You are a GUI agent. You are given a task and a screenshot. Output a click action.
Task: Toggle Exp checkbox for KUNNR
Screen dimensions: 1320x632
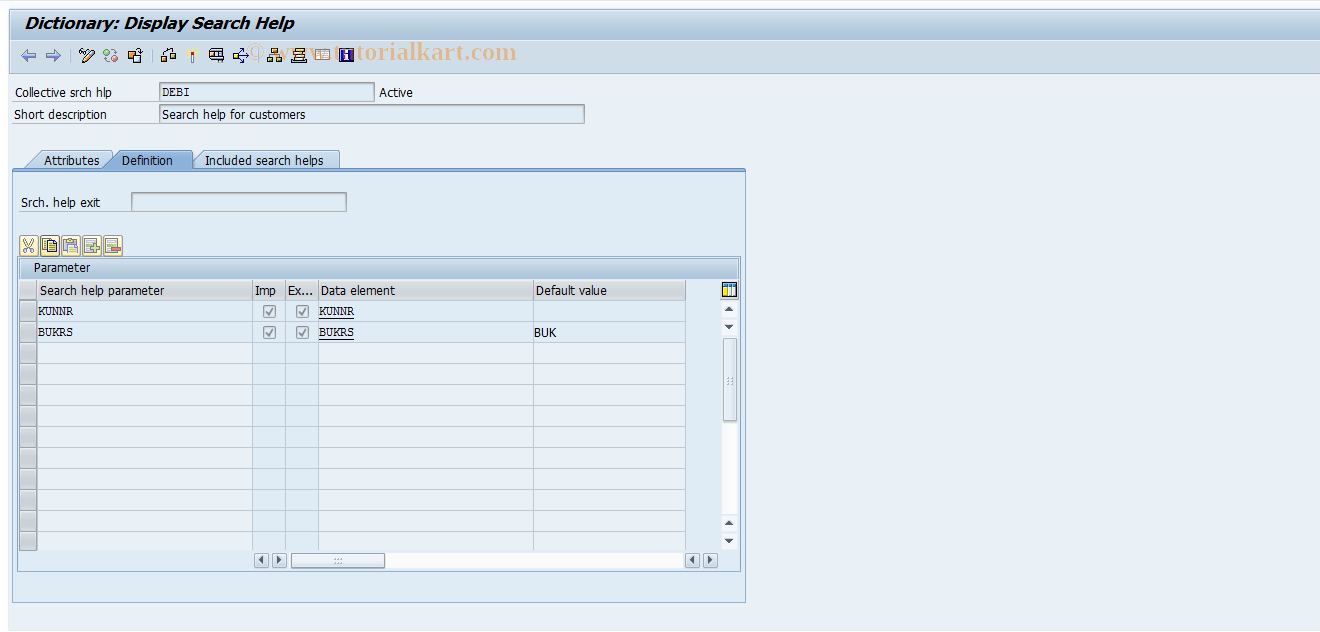(302, 312)
